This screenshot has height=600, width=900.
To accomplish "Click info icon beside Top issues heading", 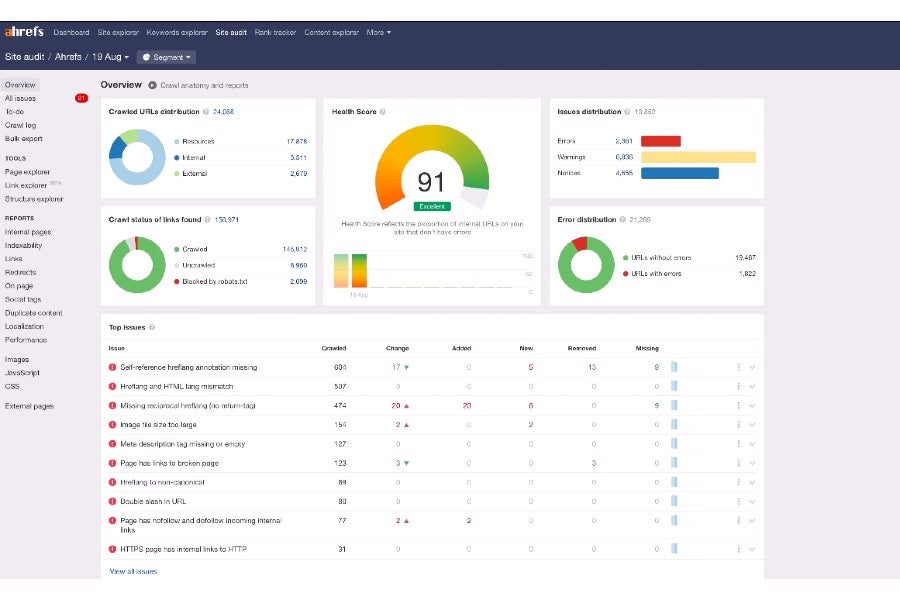I will [x=152, y=327].
